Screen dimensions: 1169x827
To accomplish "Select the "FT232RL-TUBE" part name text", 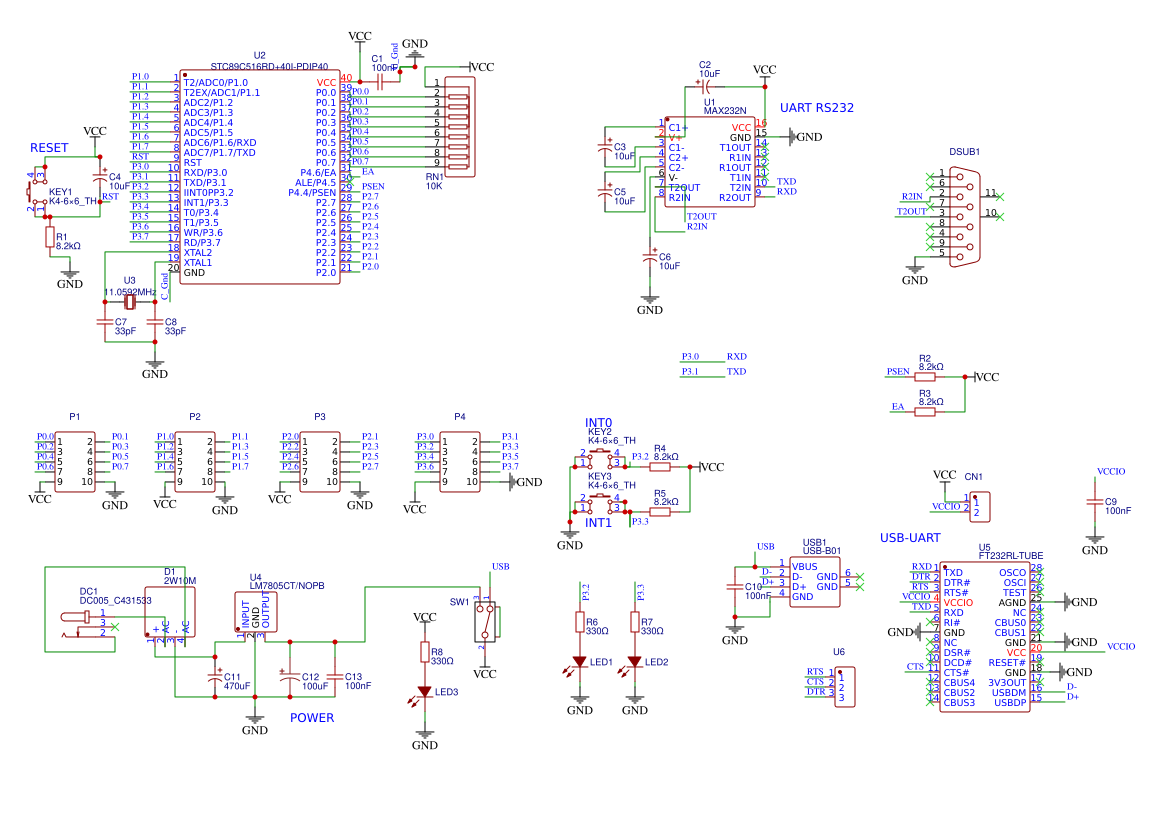I will click(1011, 556).
